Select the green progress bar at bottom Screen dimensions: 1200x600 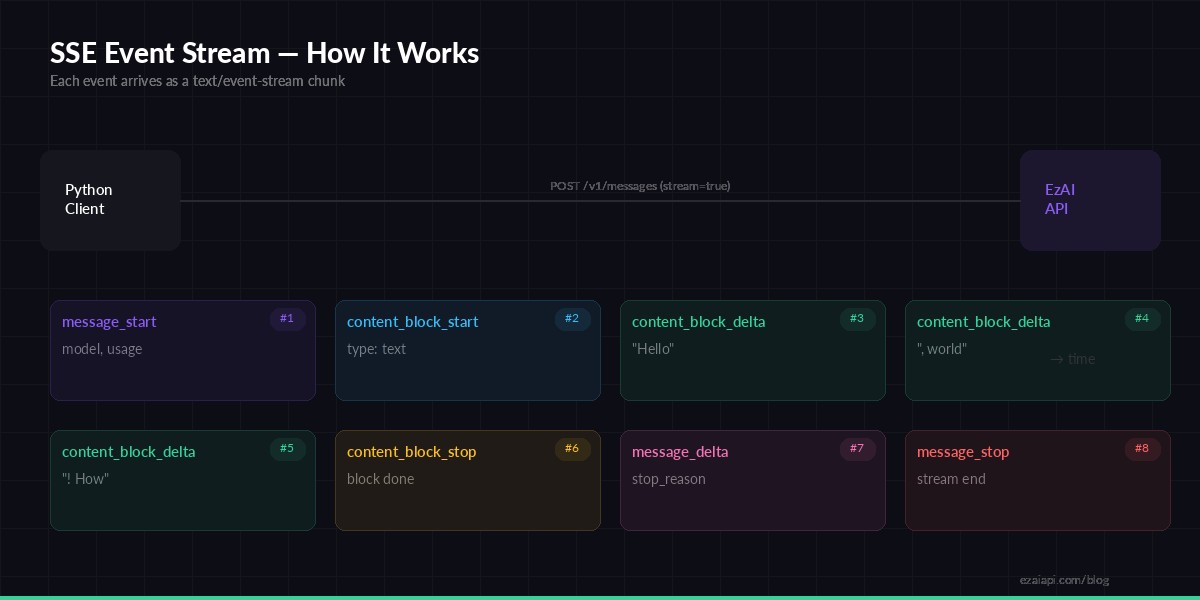(600, 597)
